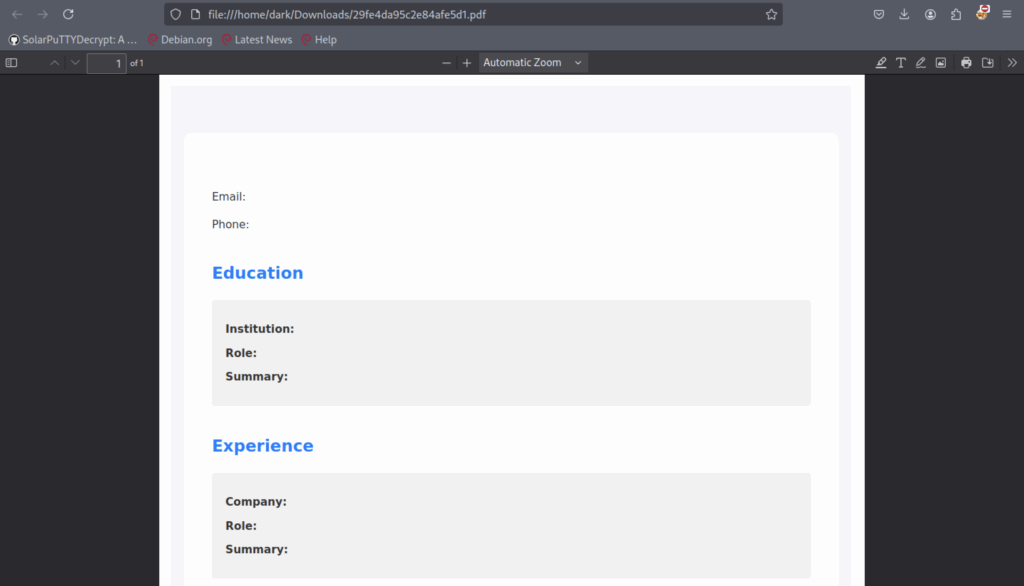The image size is (1024, 586).
Task: Toggle the PDF viewer sidebar
Action: point(12,63)
